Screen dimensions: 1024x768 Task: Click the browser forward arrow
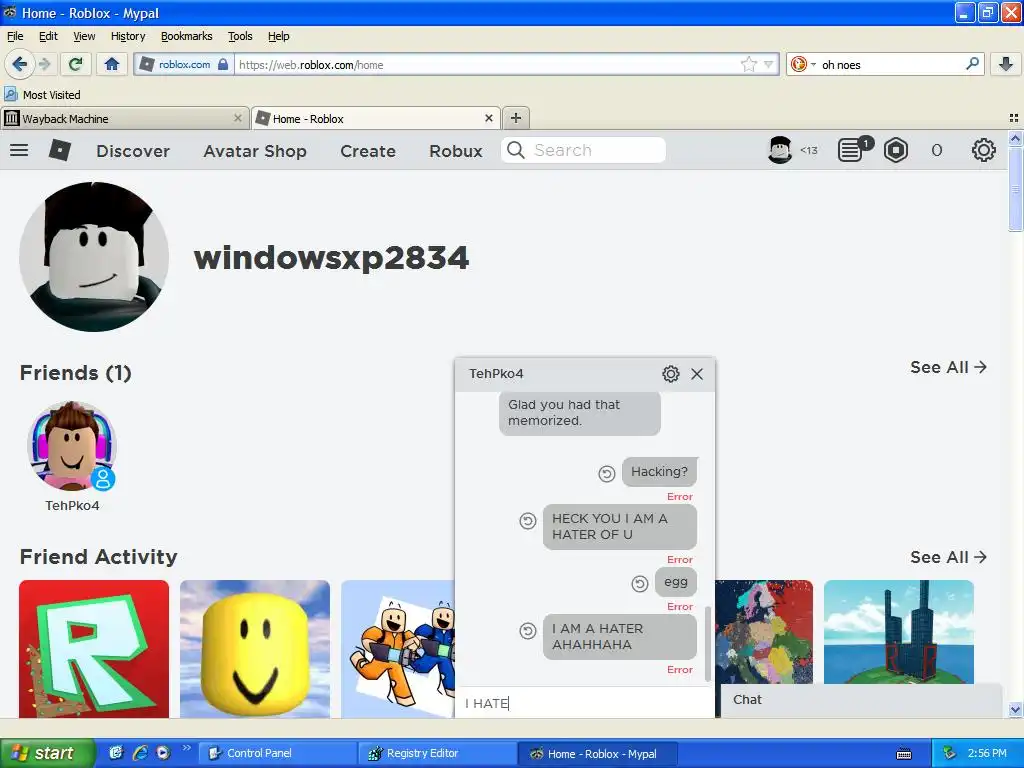click(44, 64)
